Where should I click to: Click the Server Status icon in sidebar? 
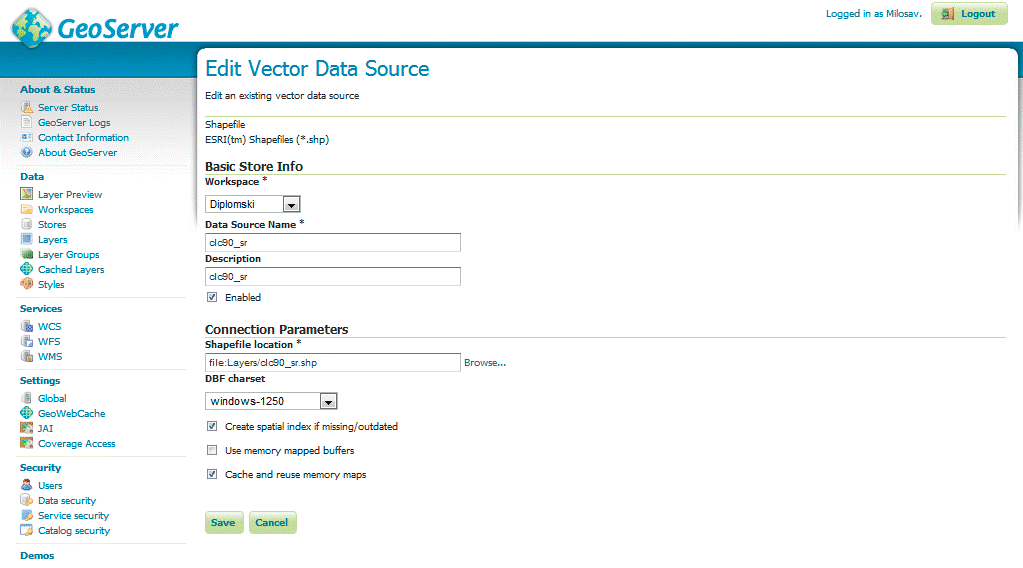[27, 107]
